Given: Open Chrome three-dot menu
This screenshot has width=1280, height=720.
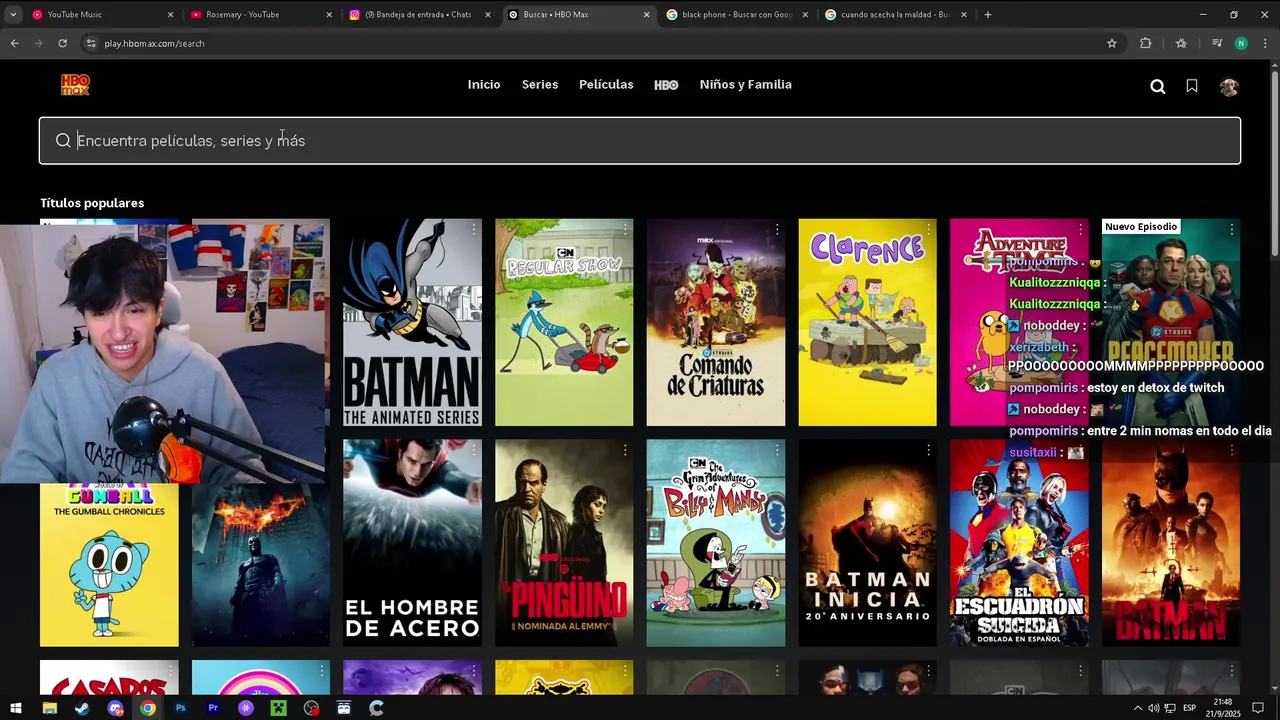Looking at the screenshot, I should coord(1265,43).
